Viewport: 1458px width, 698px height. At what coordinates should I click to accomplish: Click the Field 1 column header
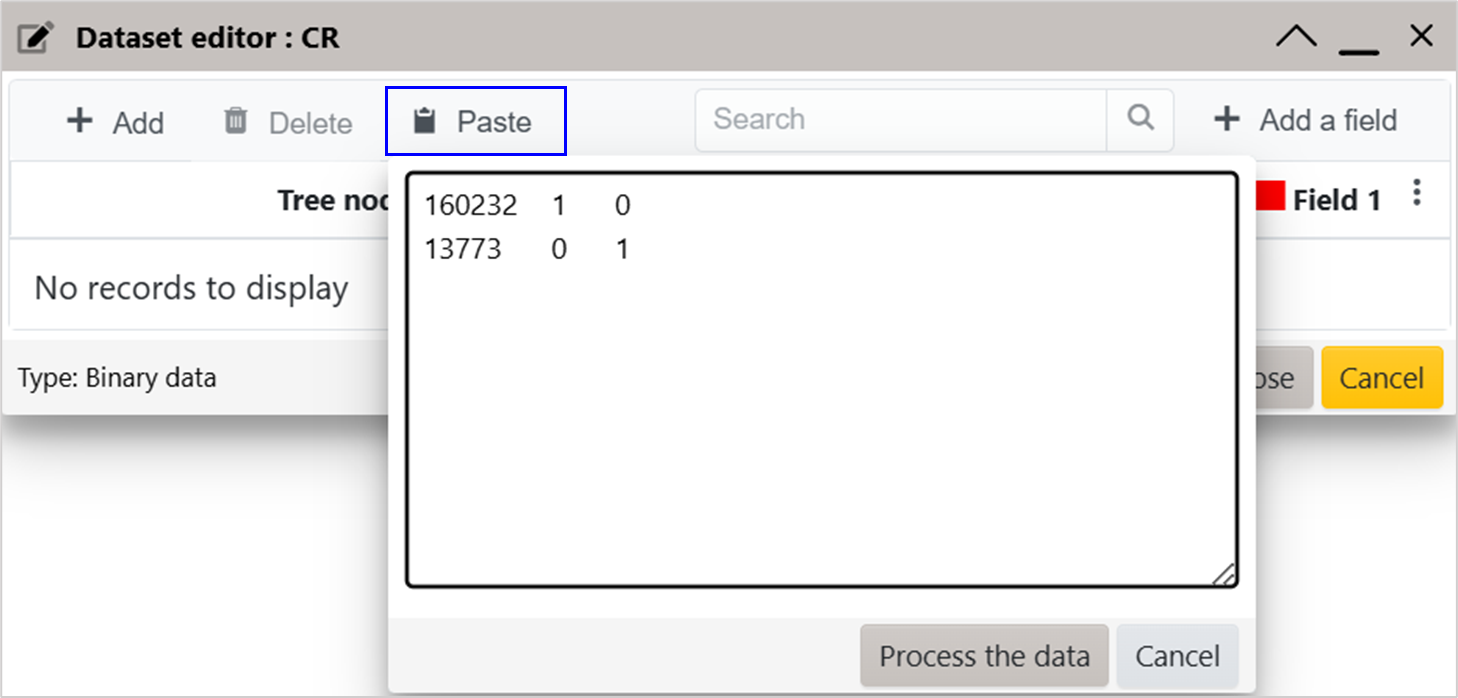click(1336, 200)
